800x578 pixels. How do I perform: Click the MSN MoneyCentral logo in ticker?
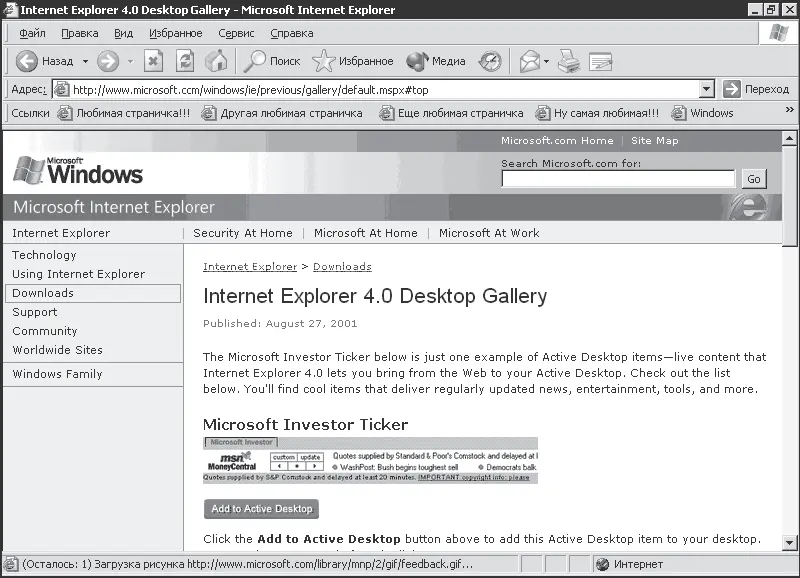click(233, 461)
